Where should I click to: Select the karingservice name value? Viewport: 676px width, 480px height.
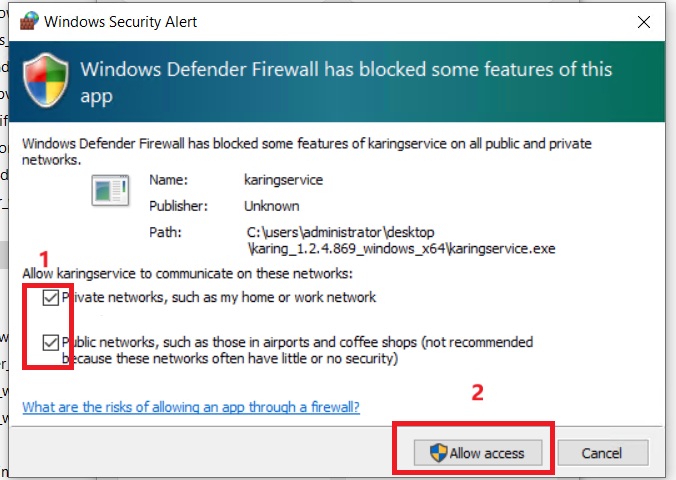tap(284, 181)
